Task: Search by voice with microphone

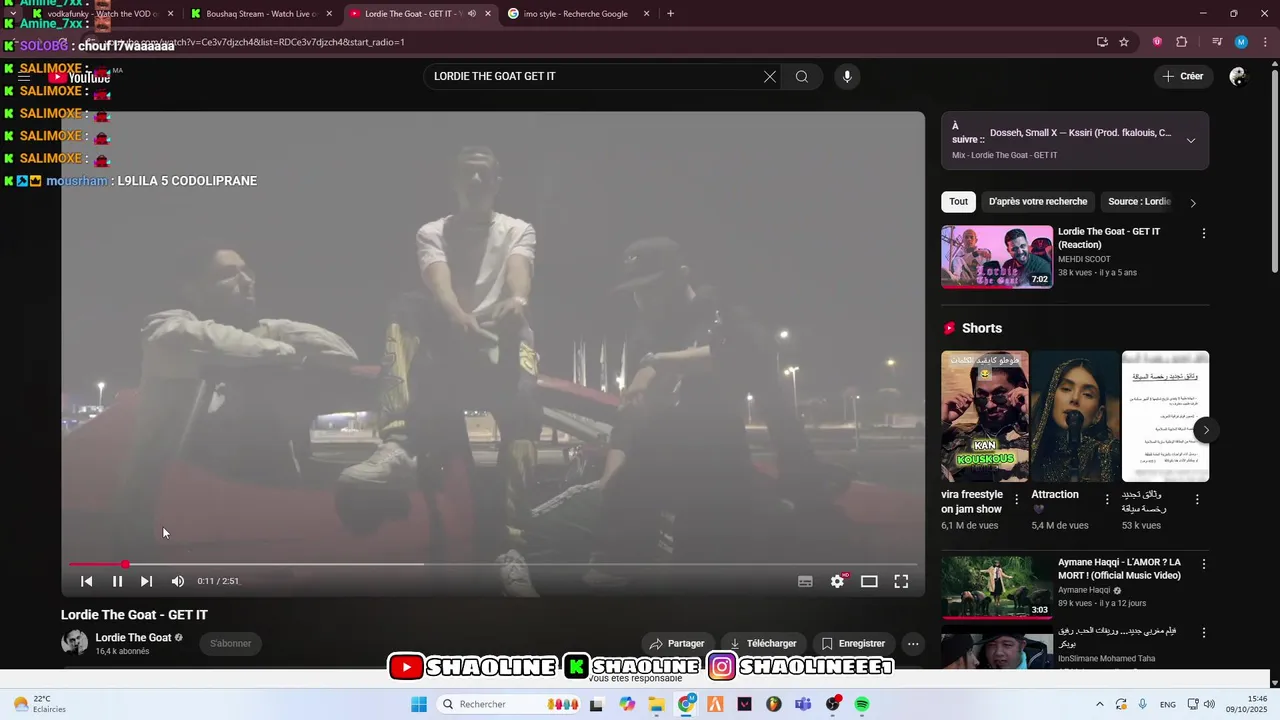Action: (847, 76)
